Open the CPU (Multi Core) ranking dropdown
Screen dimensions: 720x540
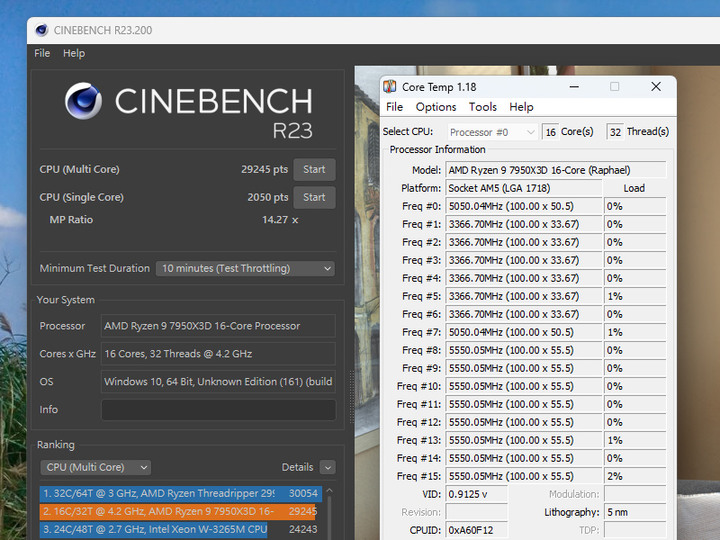coord(96,467)
